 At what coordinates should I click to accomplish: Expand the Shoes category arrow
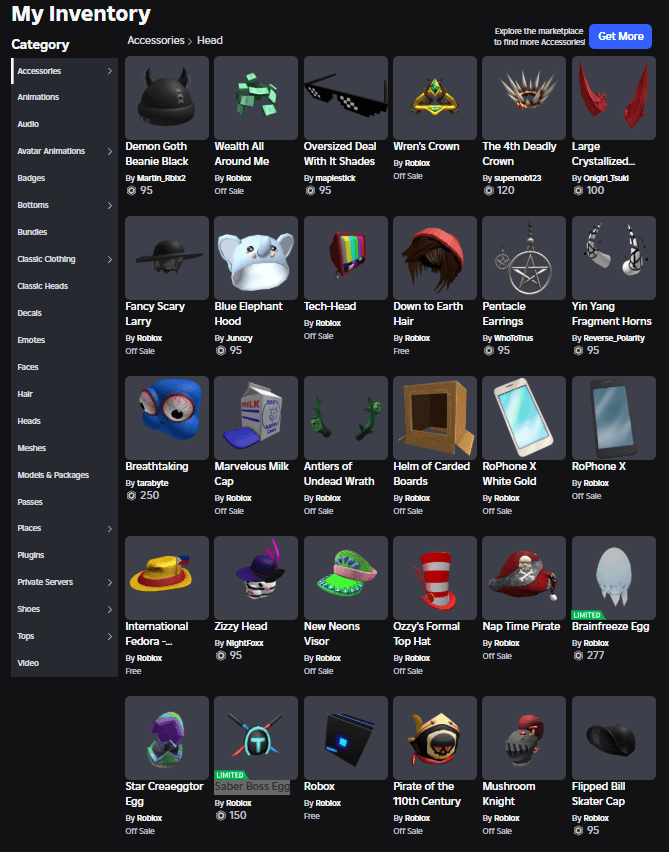click(x=110, y=610)
